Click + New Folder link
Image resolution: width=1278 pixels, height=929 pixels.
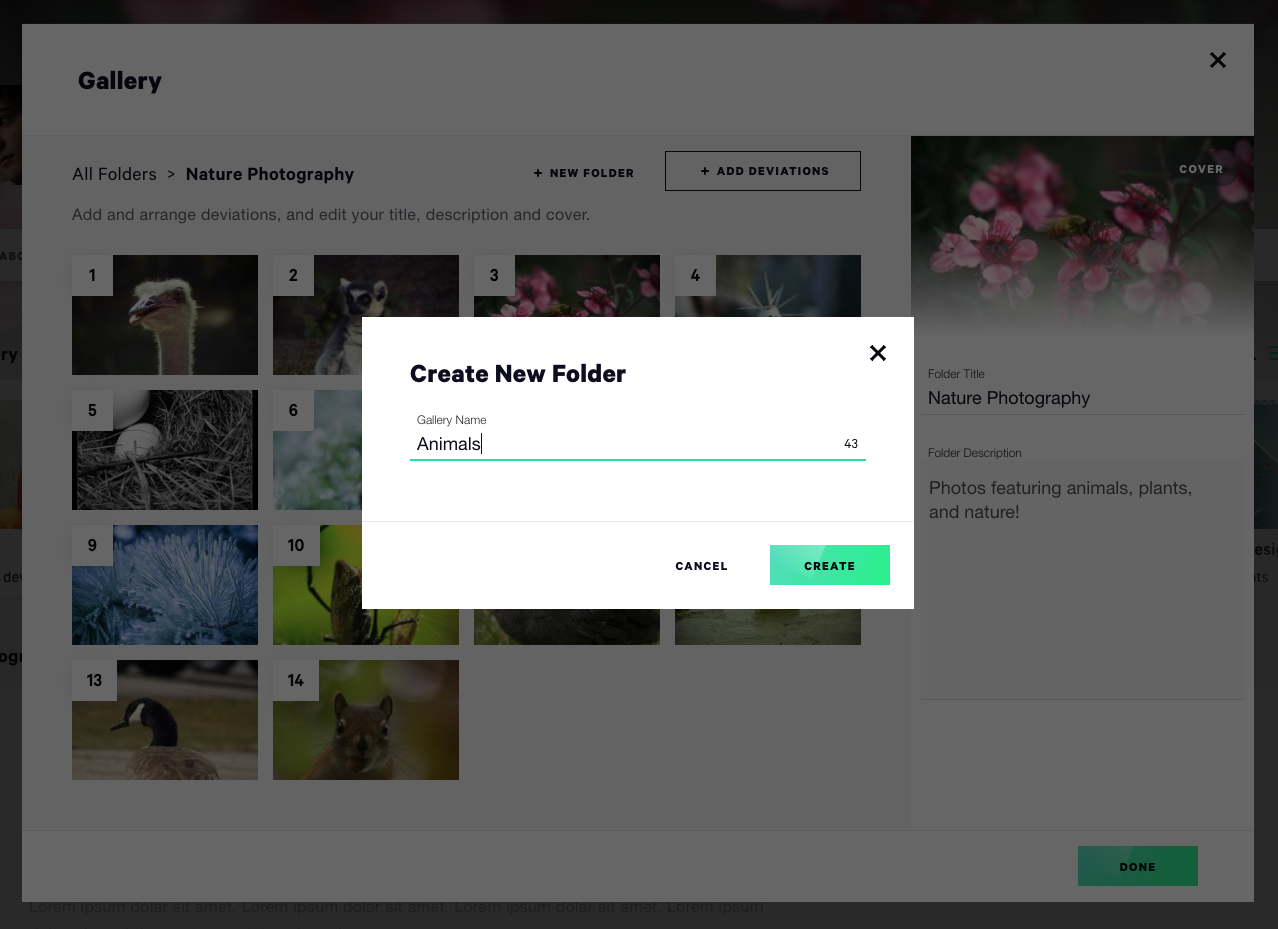pyautogui.click(x=584, y=173)
